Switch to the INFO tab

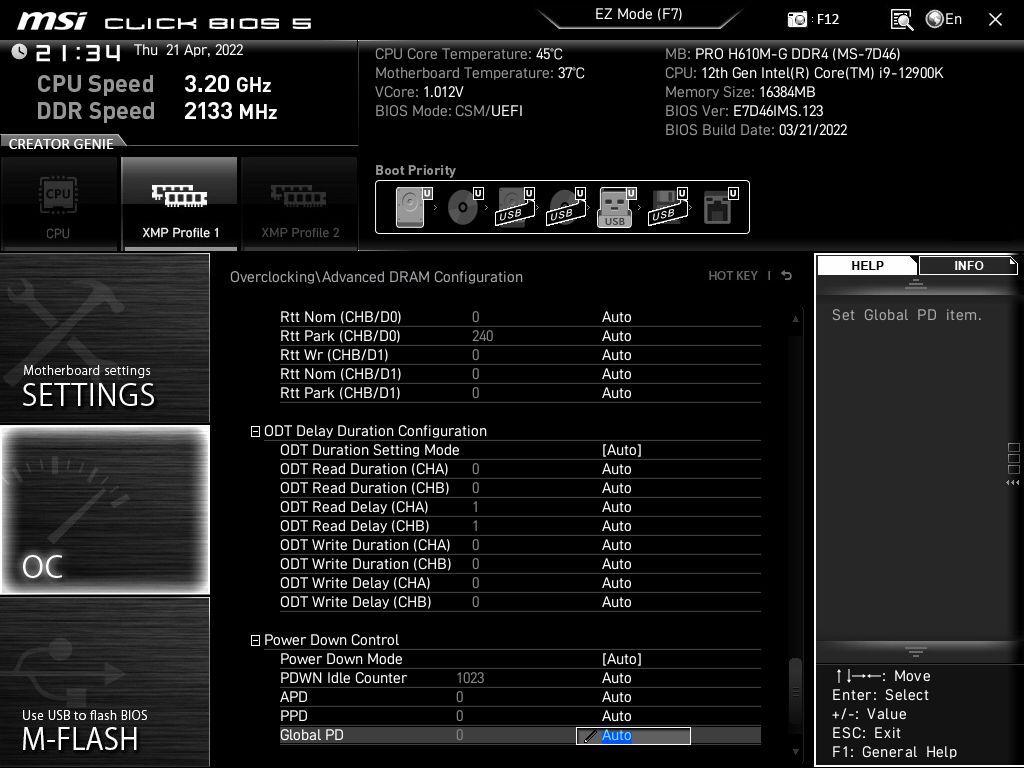(x=968, y=265)
